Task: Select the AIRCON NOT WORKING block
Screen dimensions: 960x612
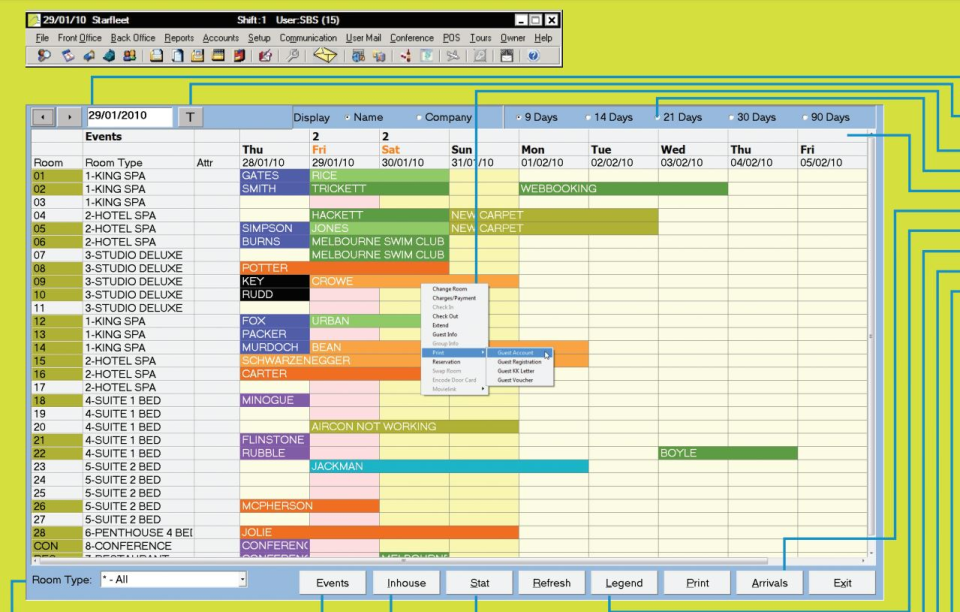Action: click(414, 427)
